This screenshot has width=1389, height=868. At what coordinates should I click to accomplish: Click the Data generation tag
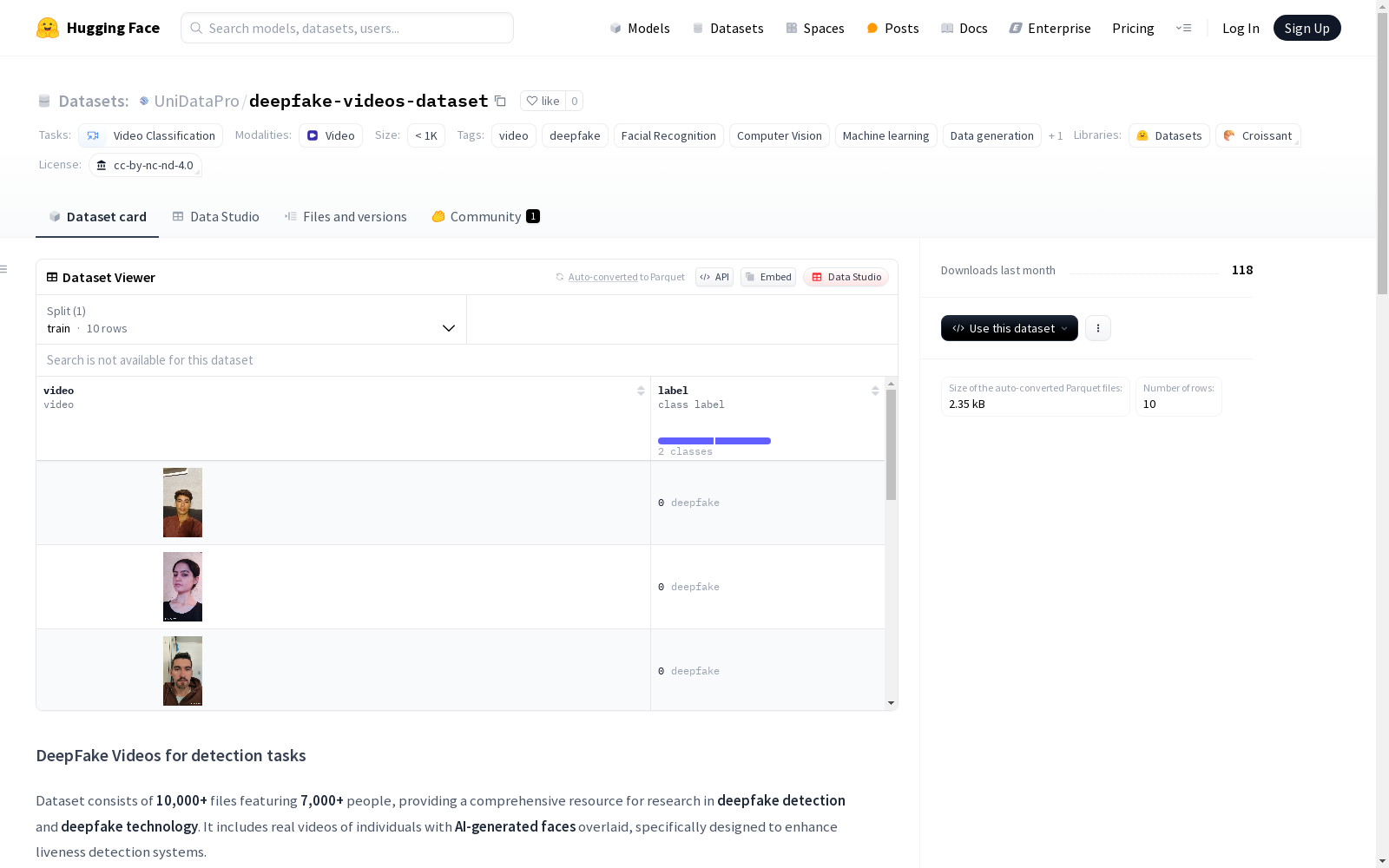pyautogui.click(x=991, y=135)
